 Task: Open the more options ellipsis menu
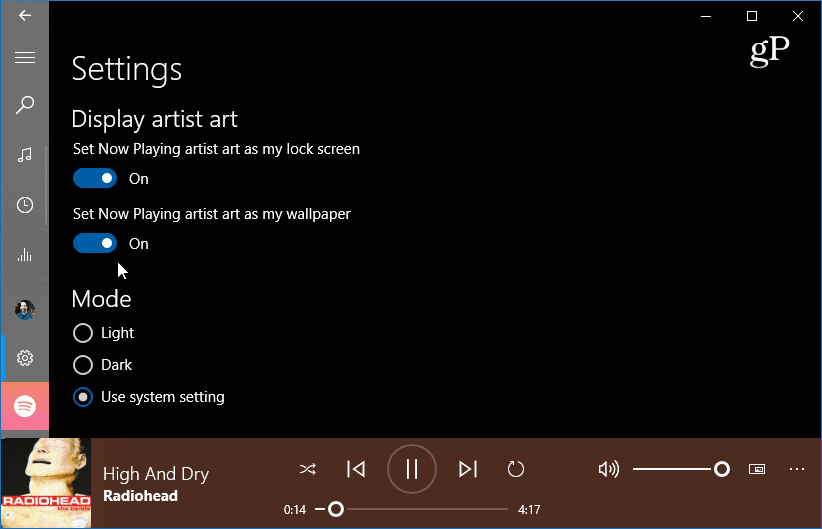[797, 469]
